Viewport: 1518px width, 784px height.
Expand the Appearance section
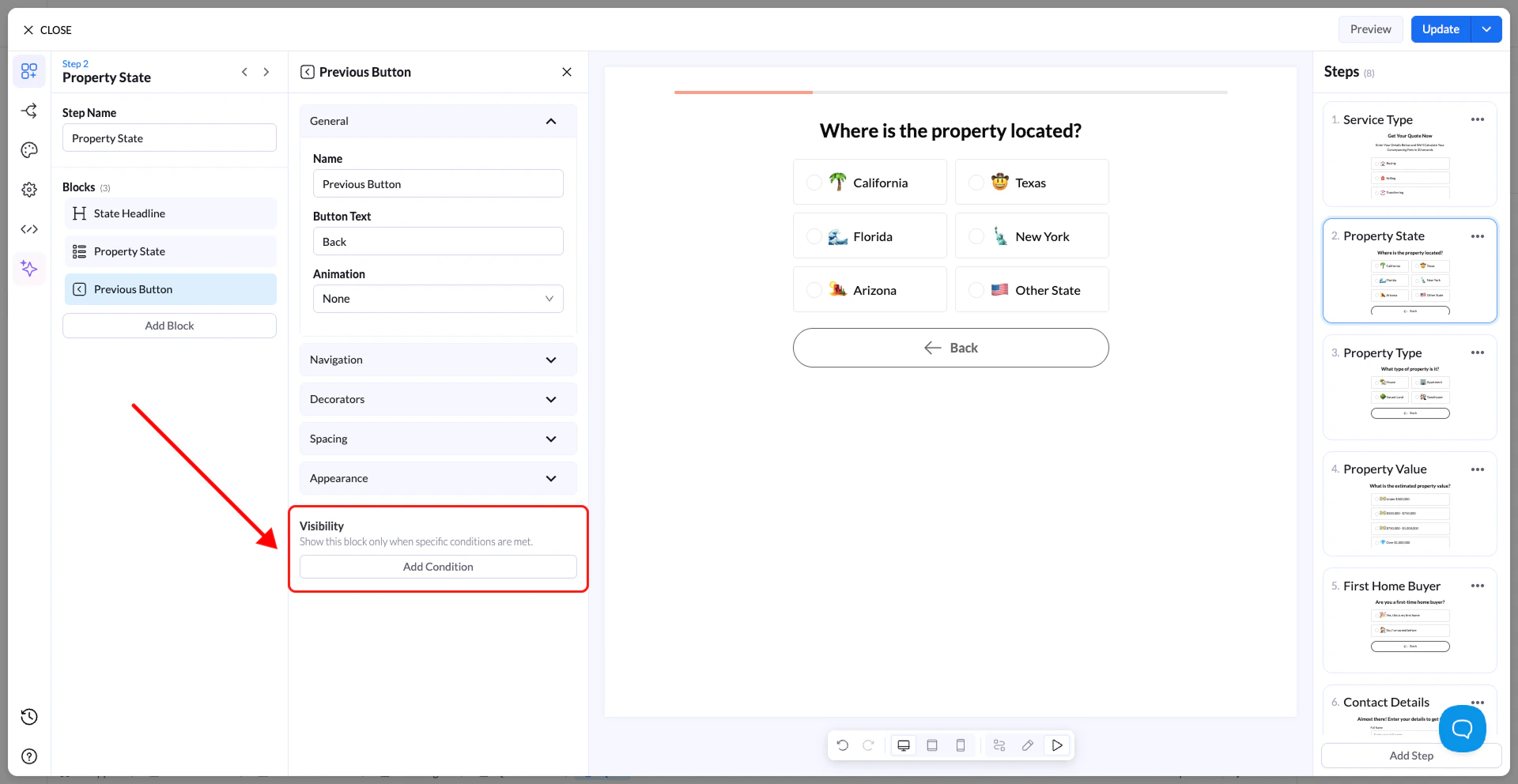(438, 478)
